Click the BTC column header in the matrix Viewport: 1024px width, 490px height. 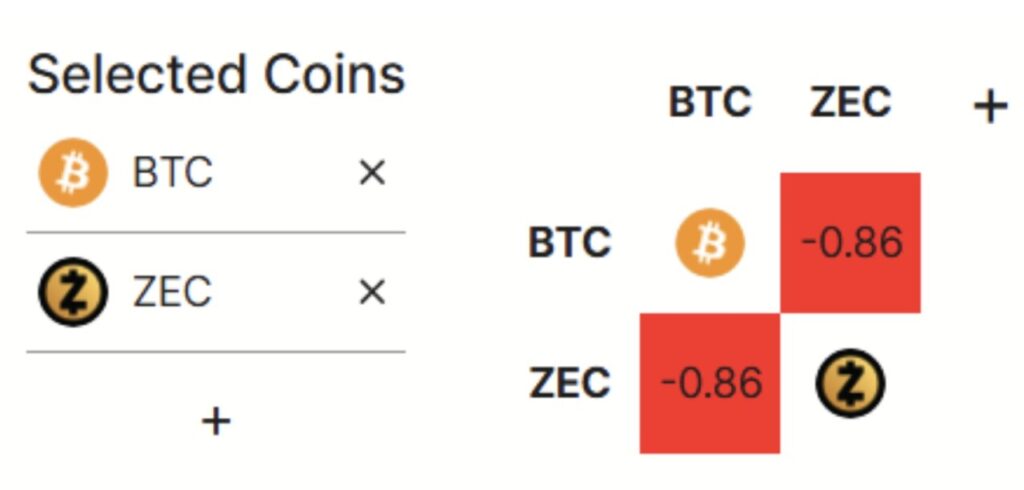[710, 103]
